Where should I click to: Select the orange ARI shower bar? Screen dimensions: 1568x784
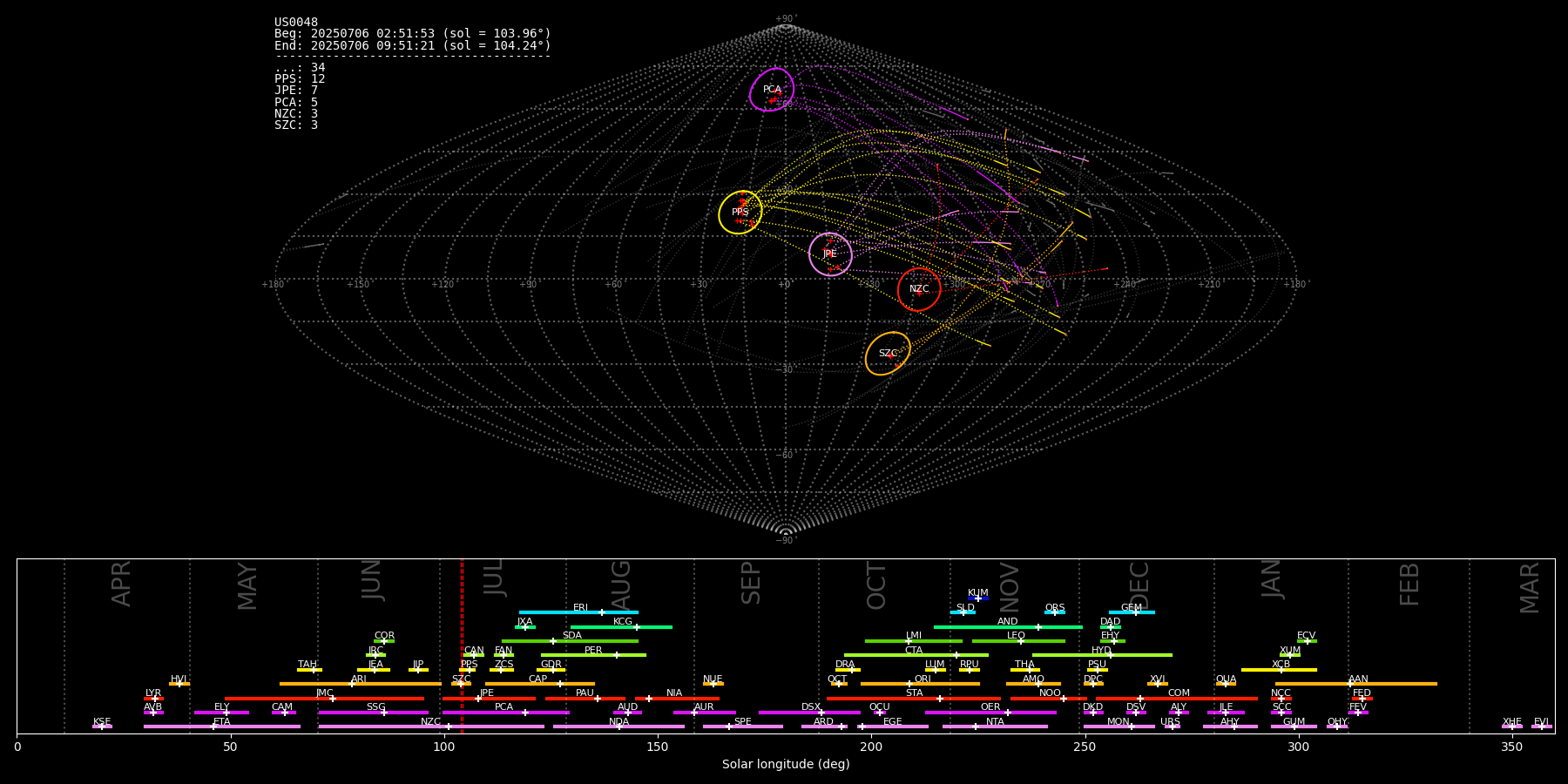(x=361, y=684)
